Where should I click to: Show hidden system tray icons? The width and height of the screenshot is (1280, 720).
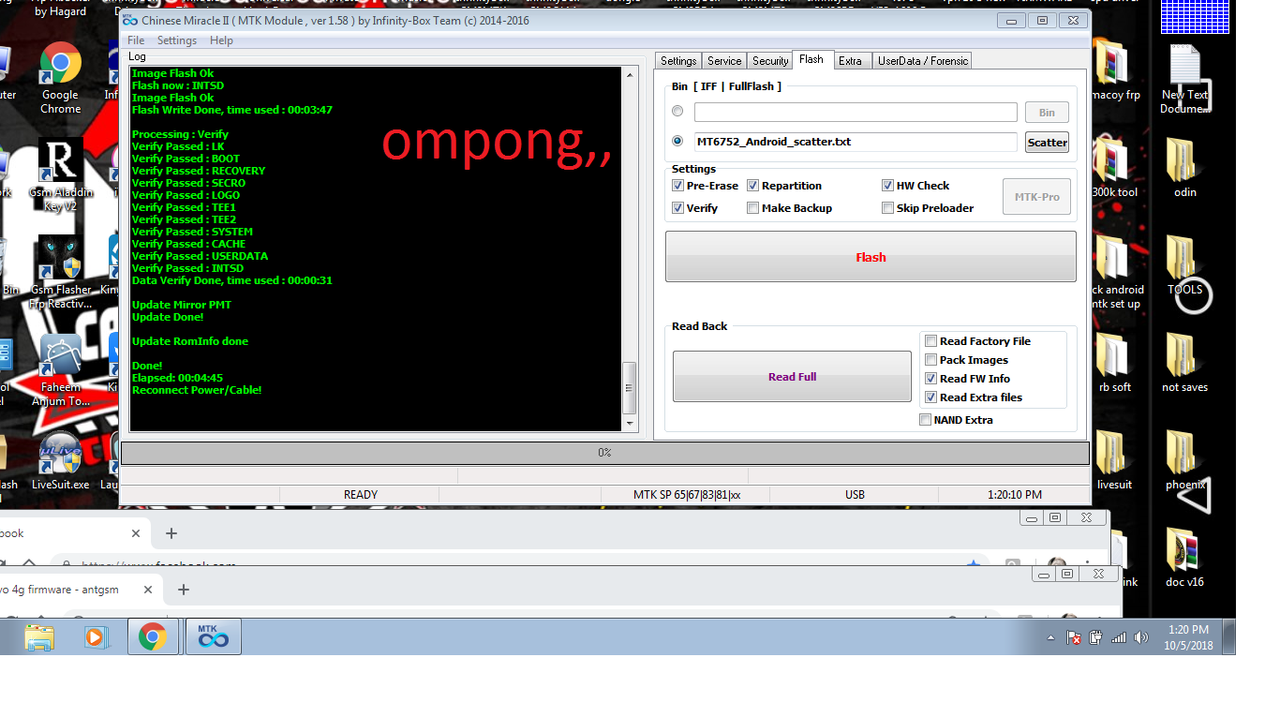(x=1050, y=638)
